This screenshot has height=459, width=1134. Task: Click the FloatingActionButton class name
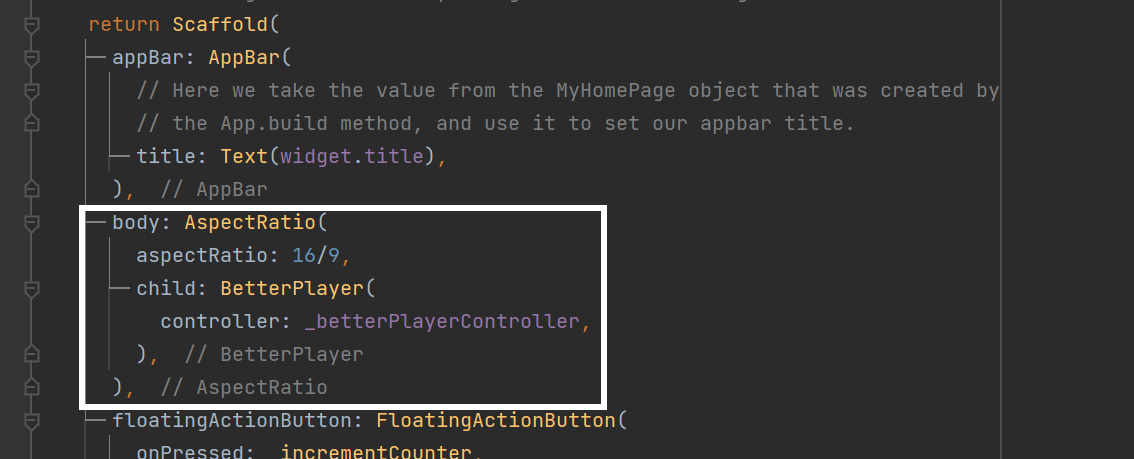point(496,420)
